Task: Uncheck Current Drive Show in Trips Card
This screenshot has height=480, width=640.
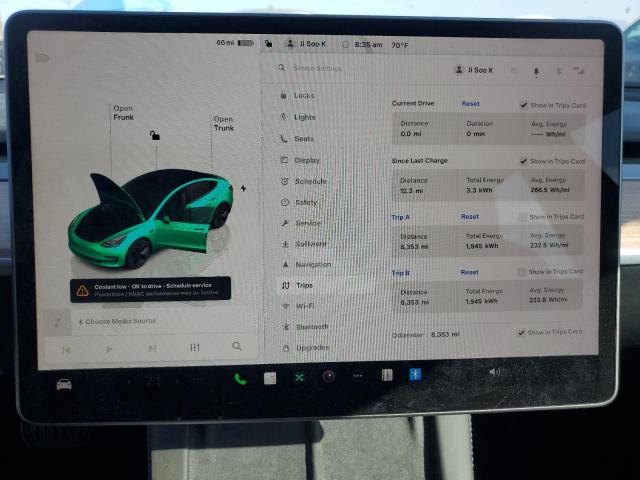Action: [x=524, y=105]
